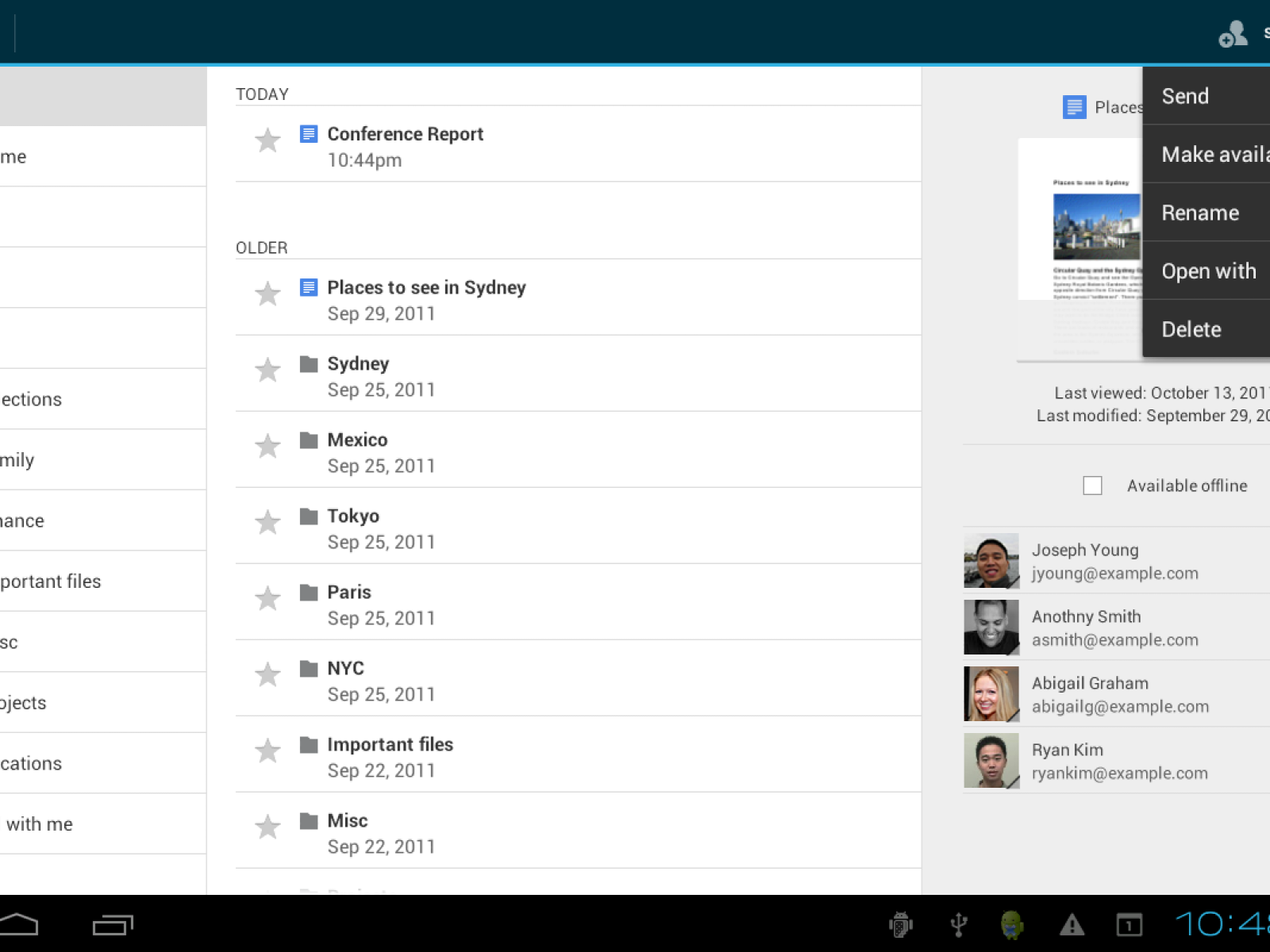Click the Mexico folder icon
The width and height of the screenshot is (1270, 952).
[x=309, y=440]
